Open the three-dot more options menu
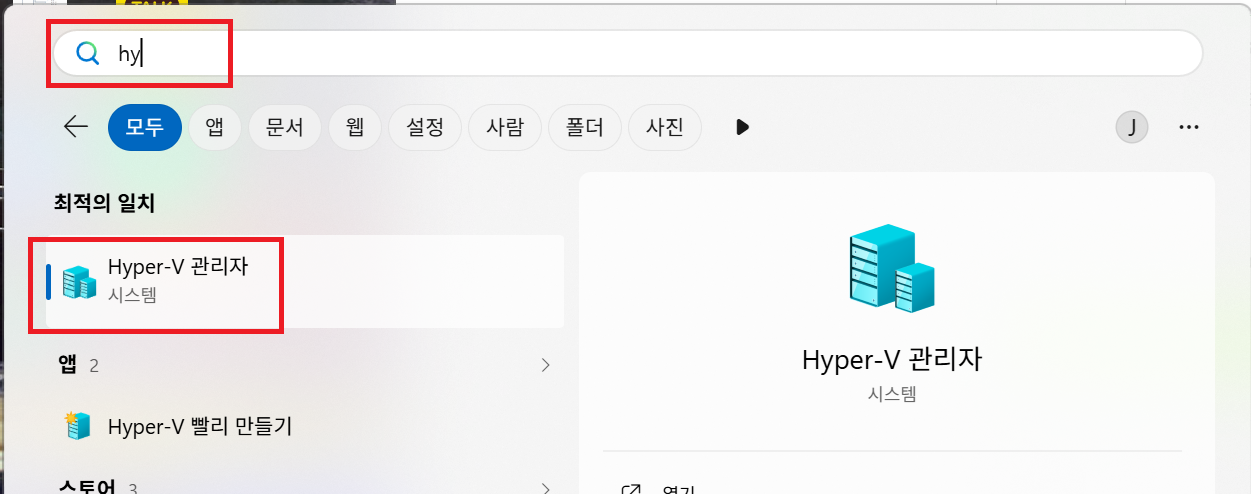Screen dimensions: 1251x494 pyautogui.click(x=1189, y=127)
